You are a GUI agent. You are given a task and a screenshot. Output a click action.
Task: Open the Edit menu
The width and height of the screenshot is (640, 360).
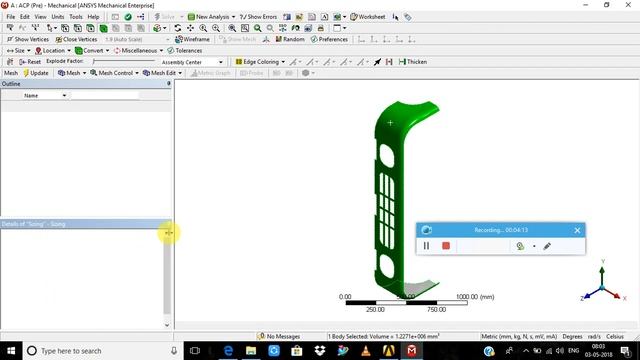click(x=25, y=17)
